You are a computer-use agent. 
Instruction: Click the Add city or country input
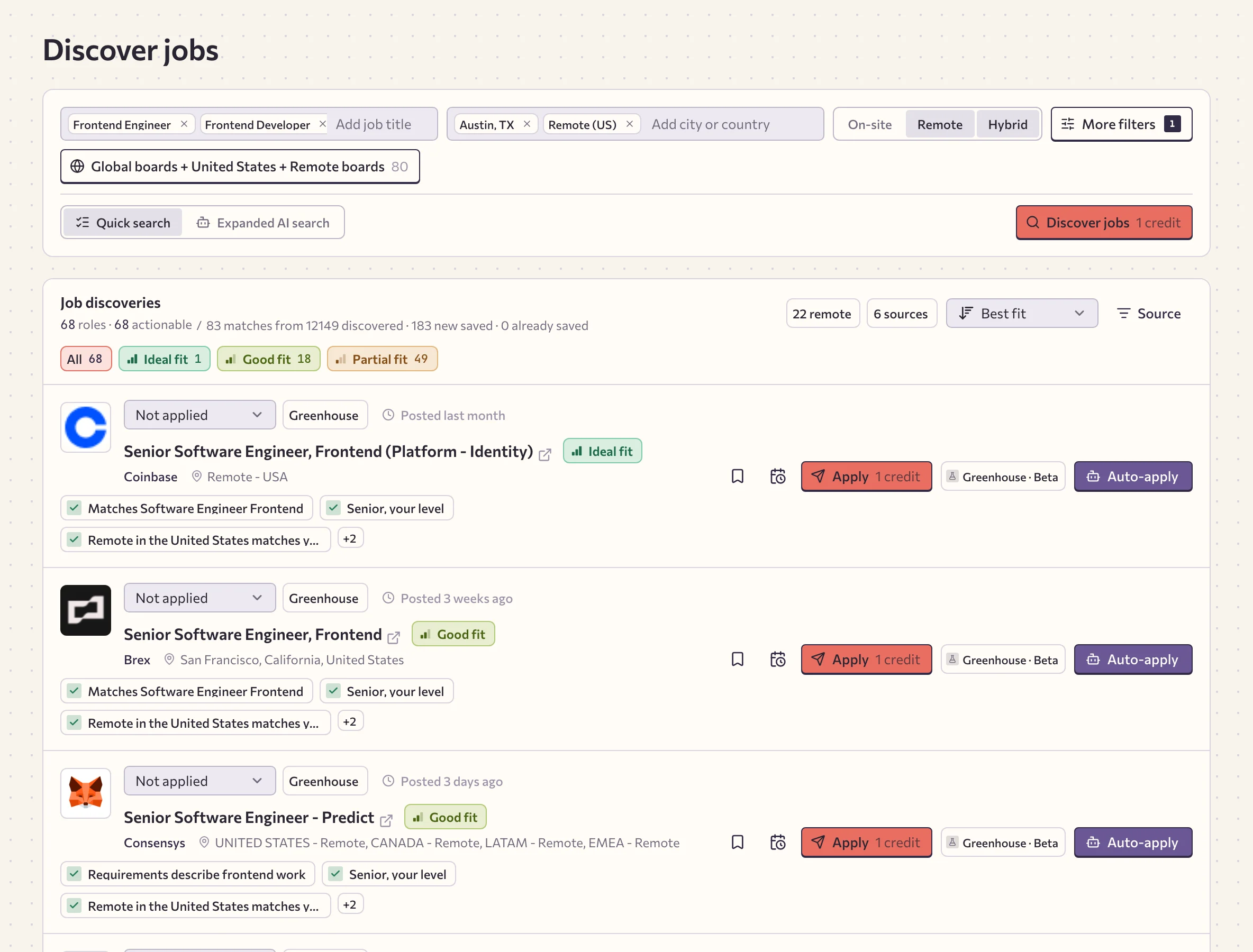(x=731, y=124)
